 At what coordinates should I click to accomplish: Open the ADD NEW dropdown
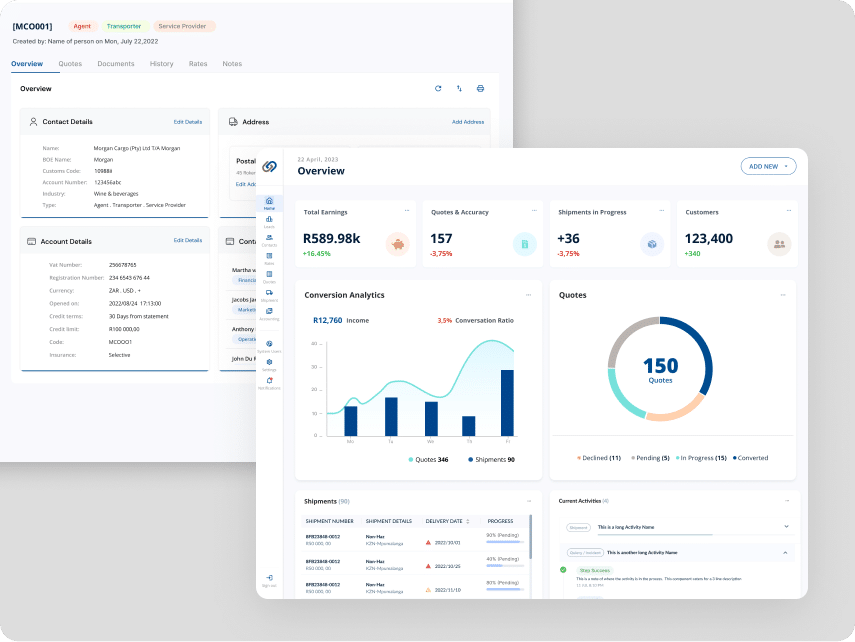click(768, 166)
